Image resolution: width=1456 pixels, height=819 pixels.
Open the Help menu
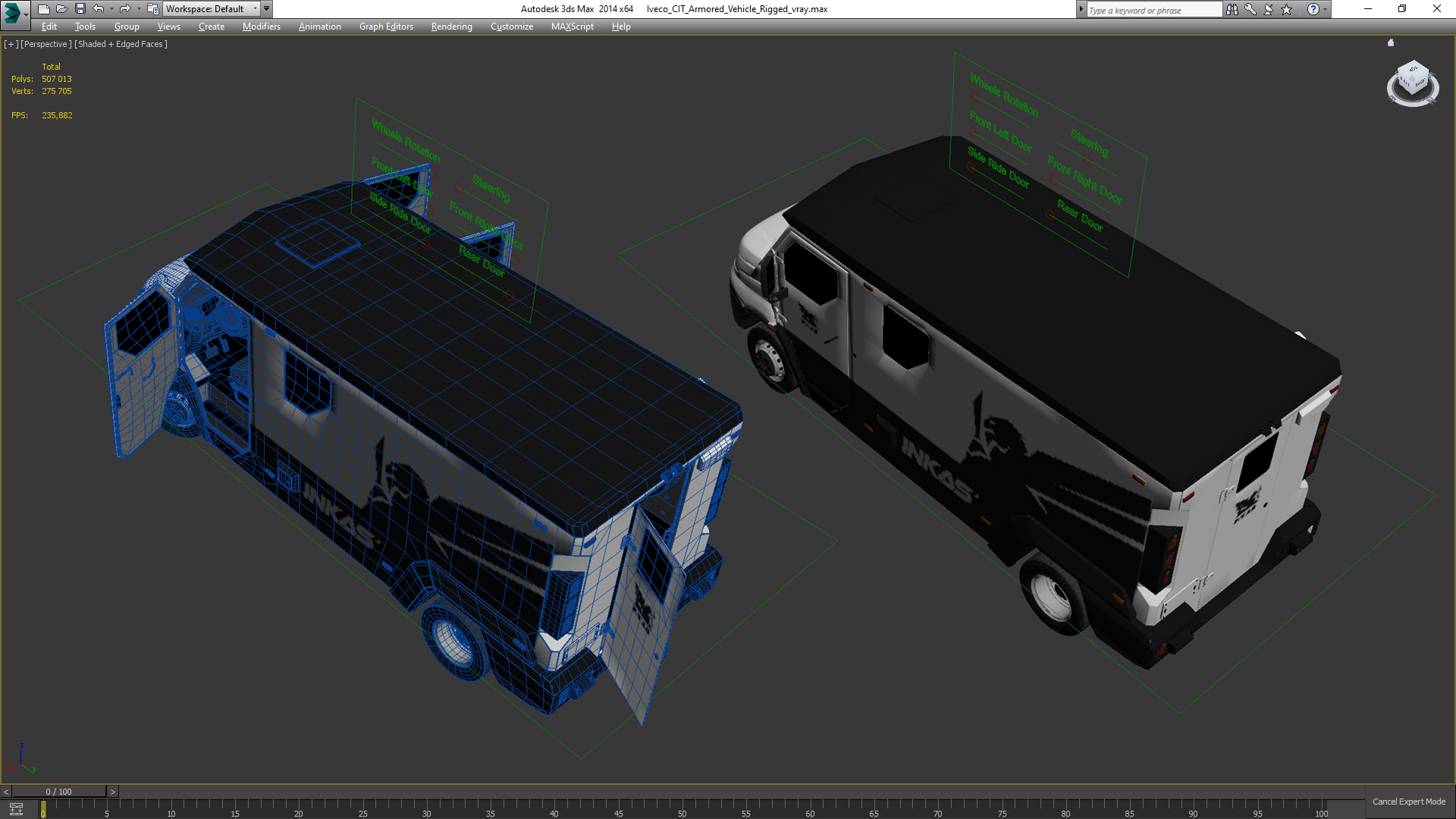(x=621, y=27)
